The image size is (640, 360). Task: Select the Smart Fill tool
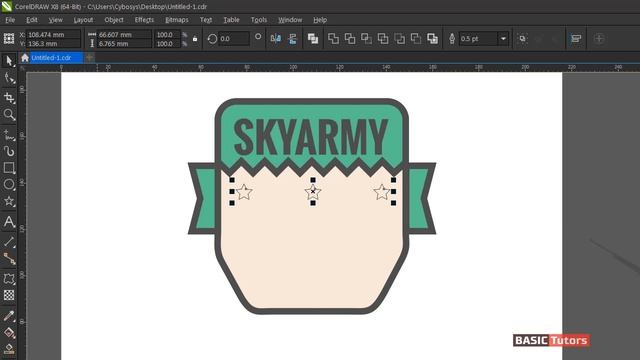tap(9, 349)
